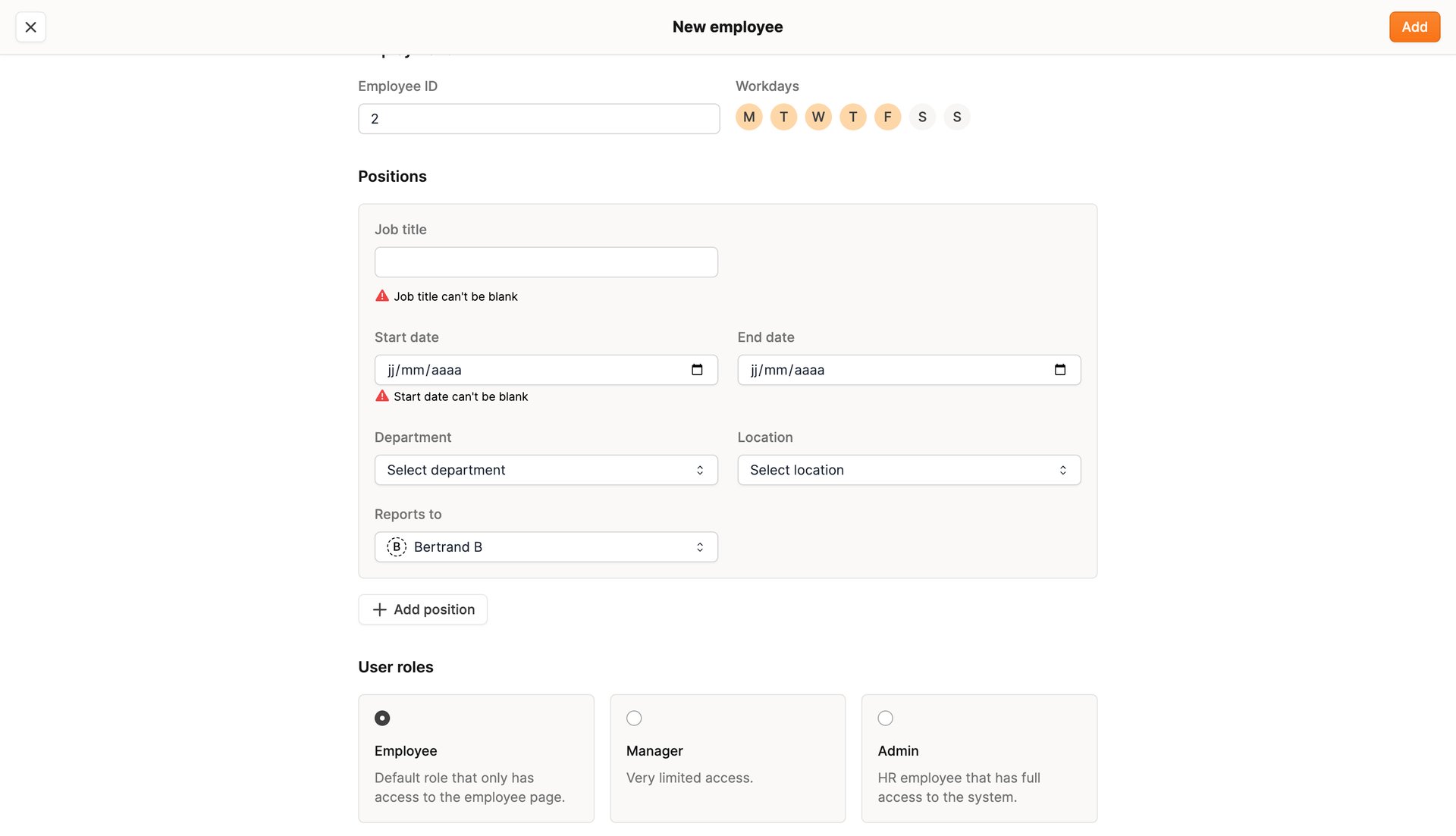Open the Start date calendar picker
Image resolution: width=1456 pixels, height=836 pixels.
(696, 370)
